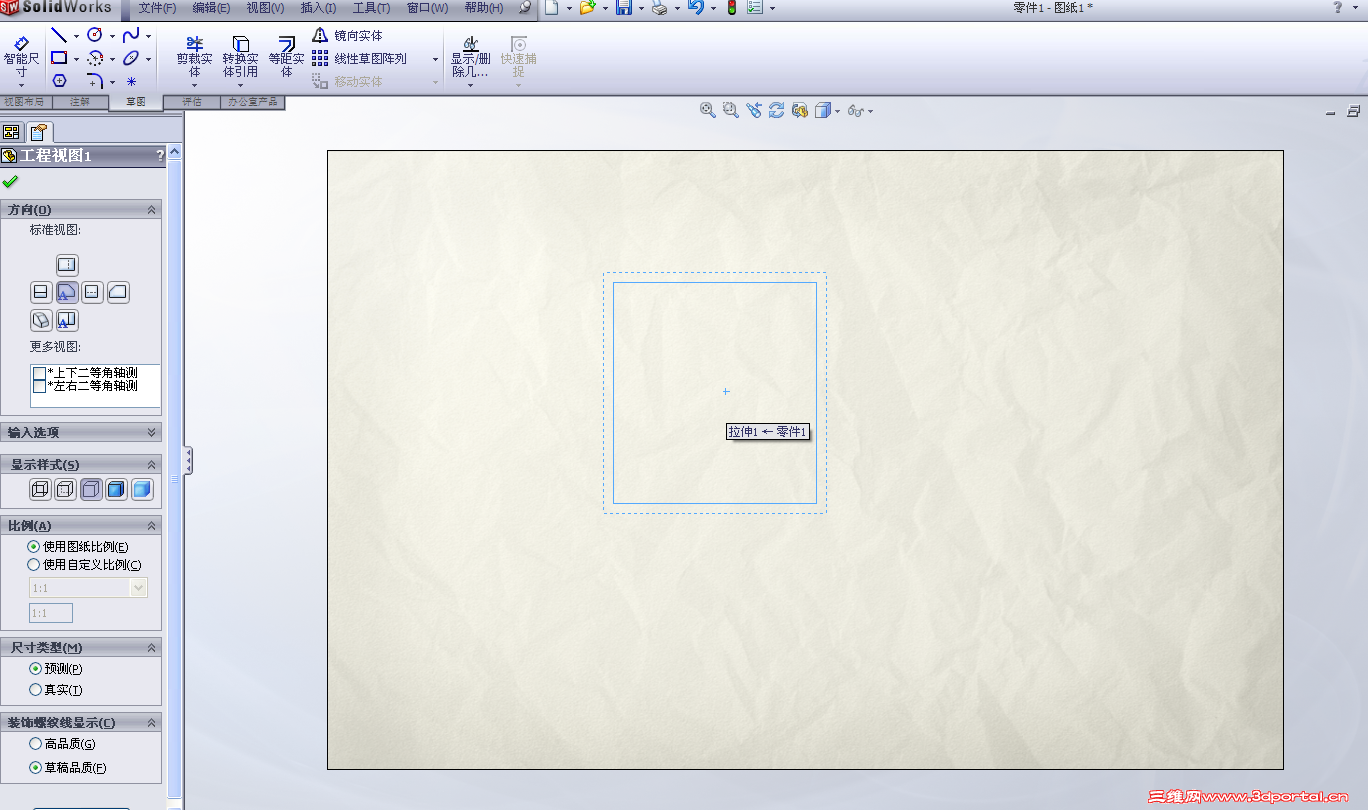
Task: Click 镜向实体 mirror entities
Action: (x=348, y=36)
